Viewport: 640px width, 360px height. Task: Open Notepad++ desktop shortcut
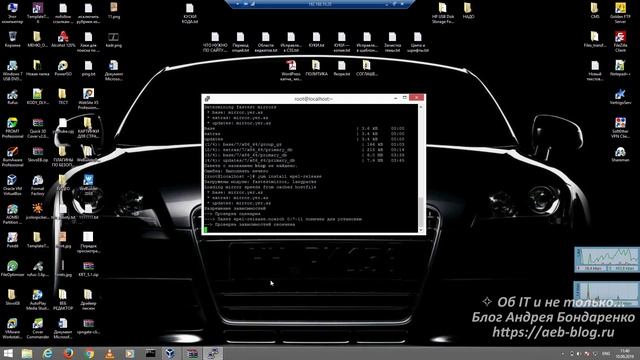[x=620, y=68]
